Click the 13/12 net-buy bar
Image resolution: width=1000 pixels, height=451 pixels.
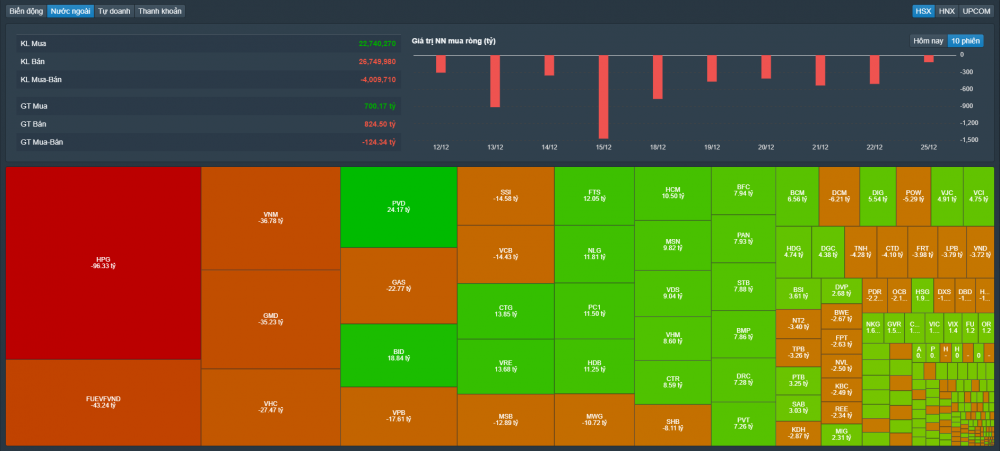tap(495, 82)
